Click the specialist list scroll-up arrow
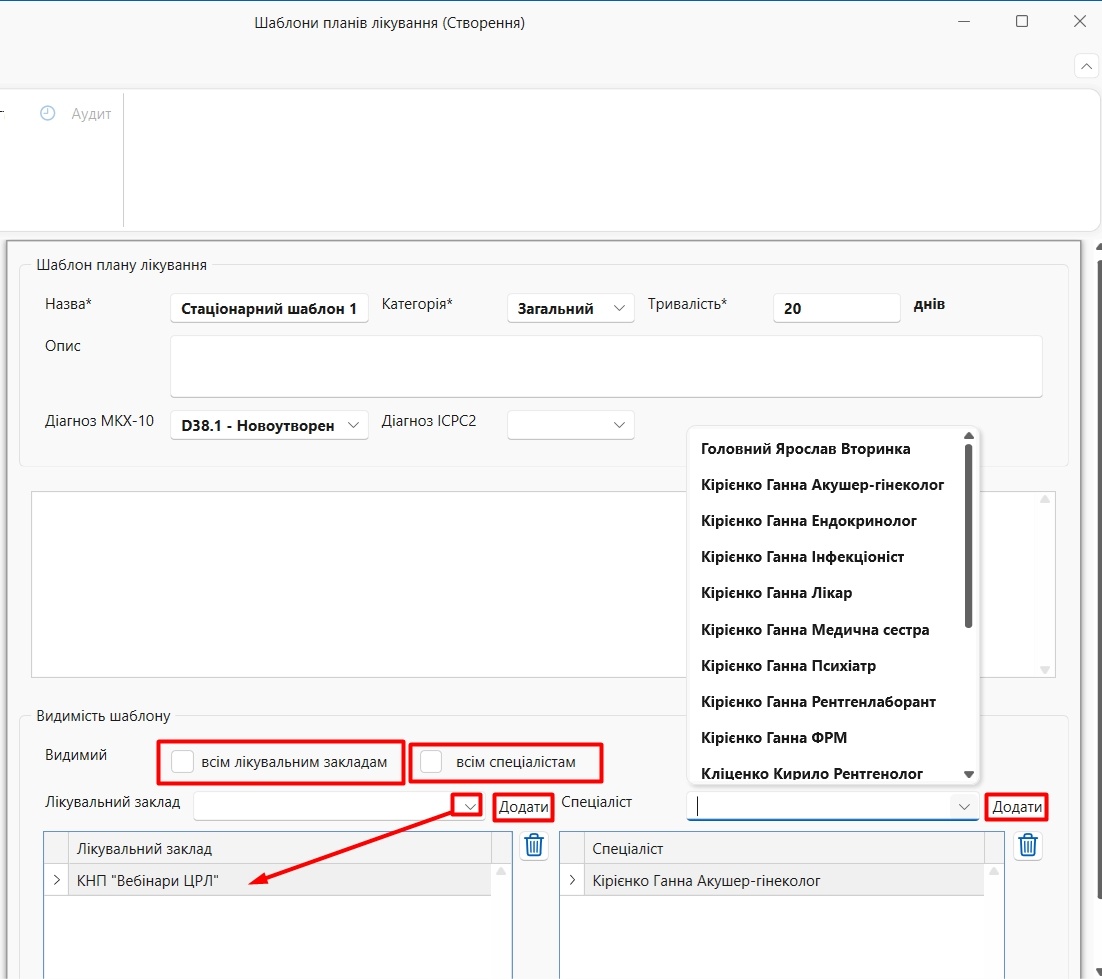The image size is (1102, 979). click(968, 436)
